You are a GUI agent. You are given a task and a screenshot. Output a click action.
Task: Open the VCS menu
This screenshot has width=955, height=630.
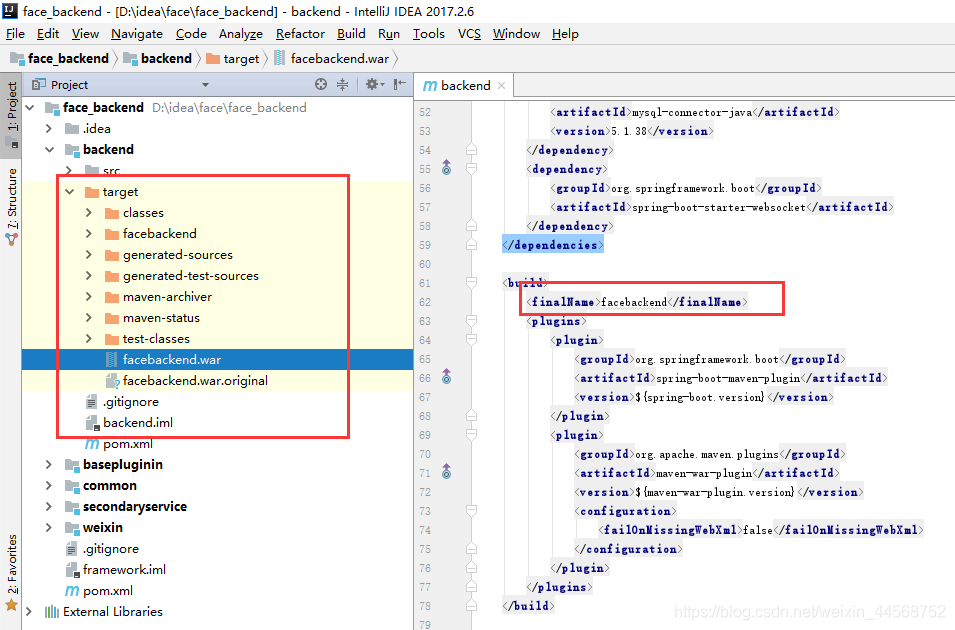pos(469,34)
